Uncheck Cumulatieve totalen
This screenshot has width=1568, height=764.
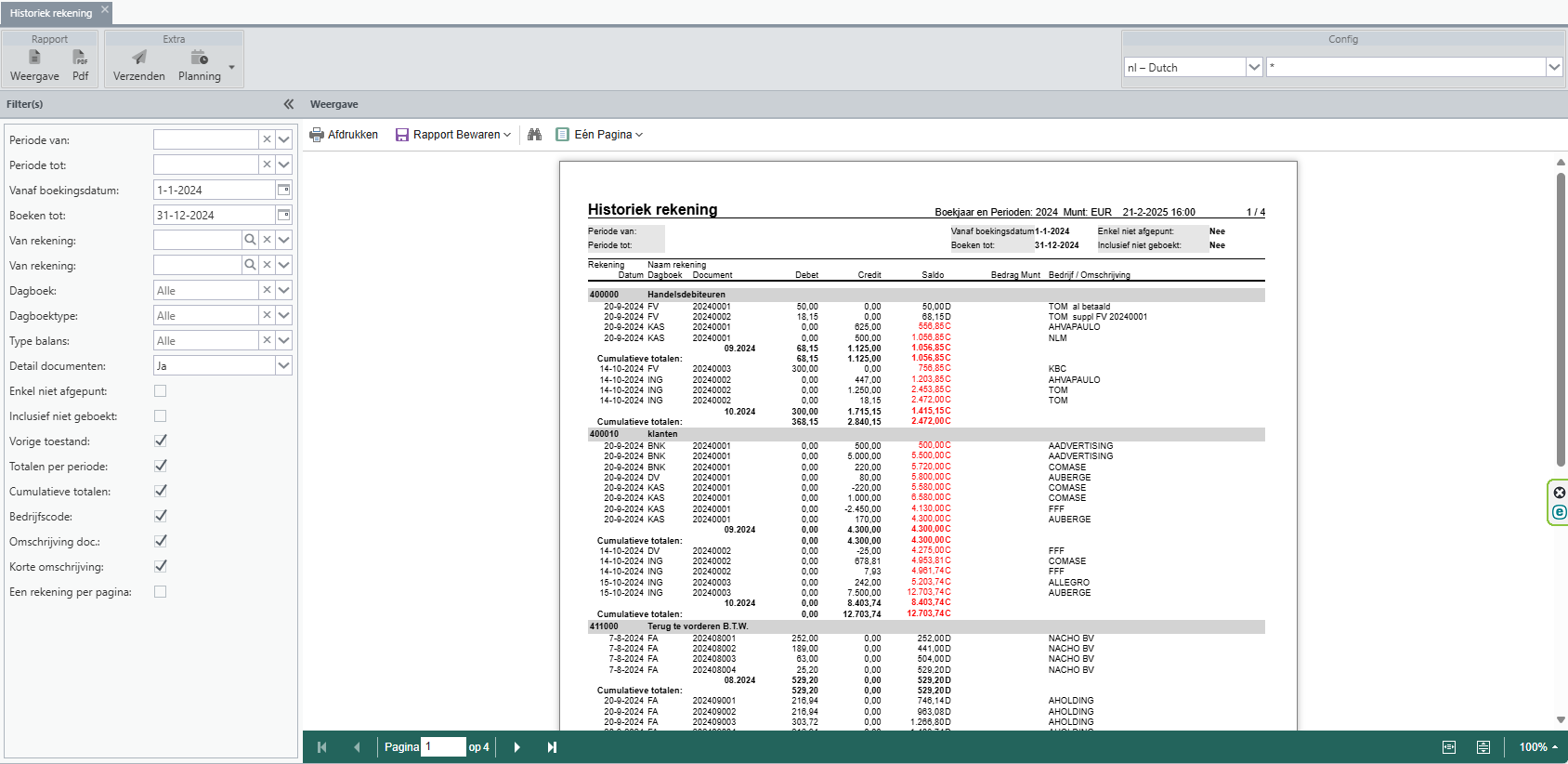[x=161, y=491]
